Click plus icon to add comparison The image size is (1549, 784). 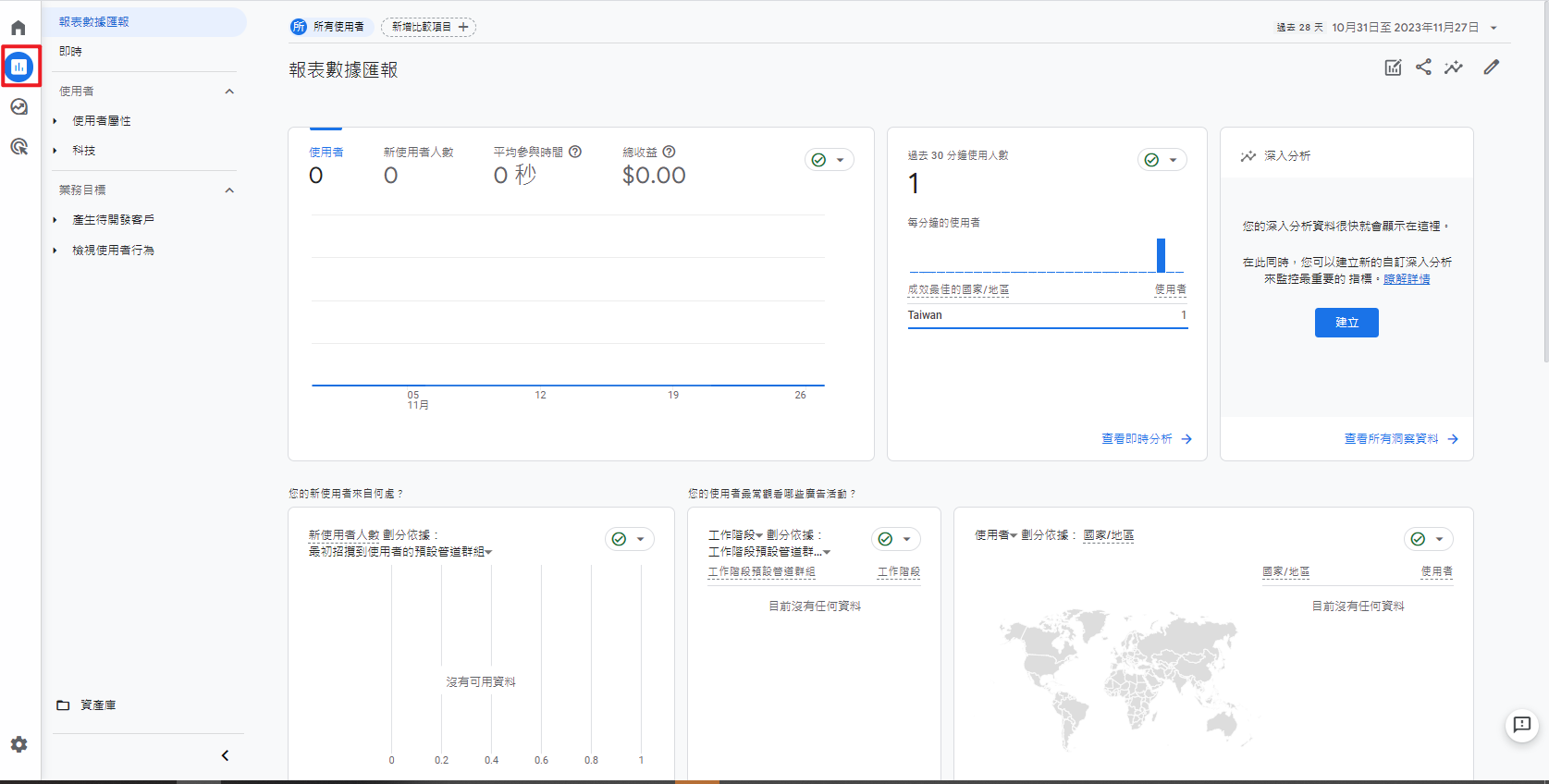(463, 27)
